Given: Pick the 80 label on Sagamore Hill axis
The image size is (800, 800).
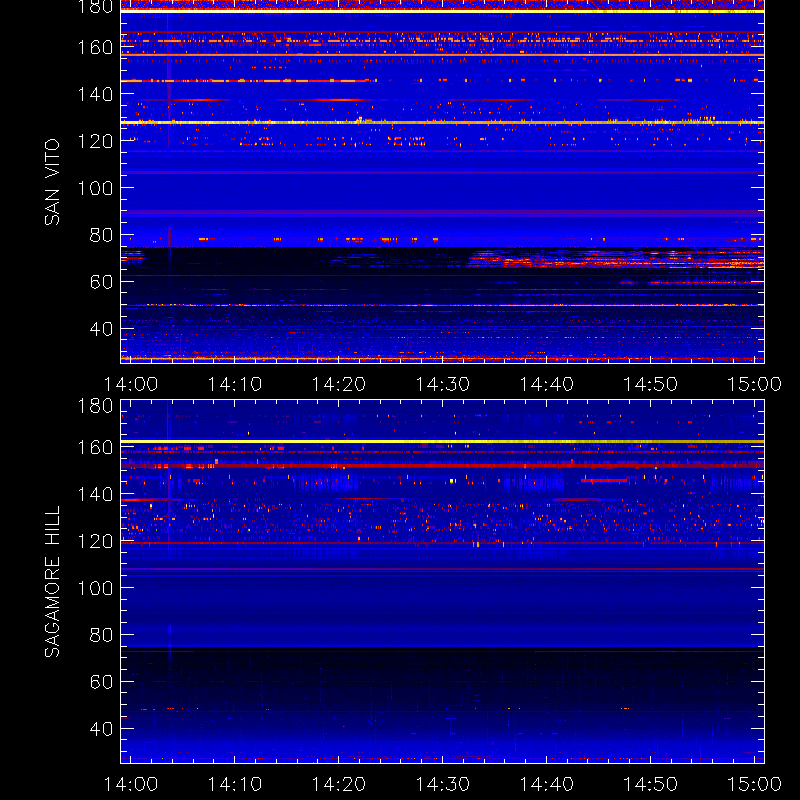Looking at the screenshot, I should click(x=101, y=635).
